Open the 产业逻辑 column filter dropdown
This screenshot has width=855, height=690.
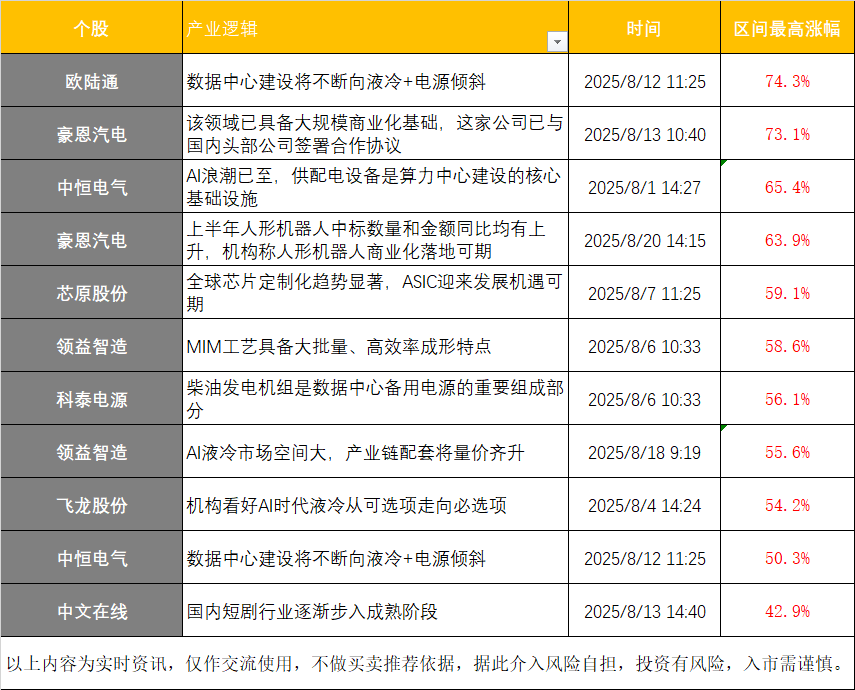point(557,42)
